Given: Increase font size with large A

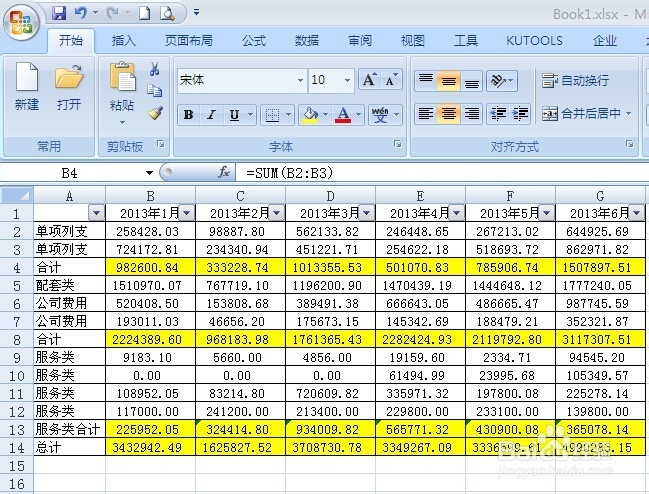Looking at the screenshot, I should tap(369, 79).
